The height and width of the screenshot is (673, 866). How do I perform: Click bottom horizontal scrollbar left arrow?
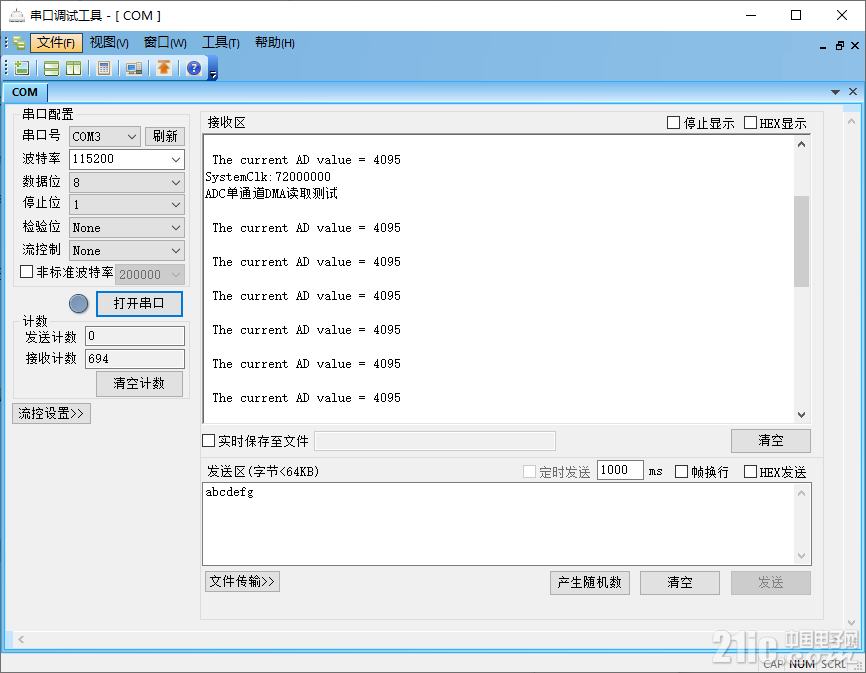pyautogui.click(x=21, y=639)
